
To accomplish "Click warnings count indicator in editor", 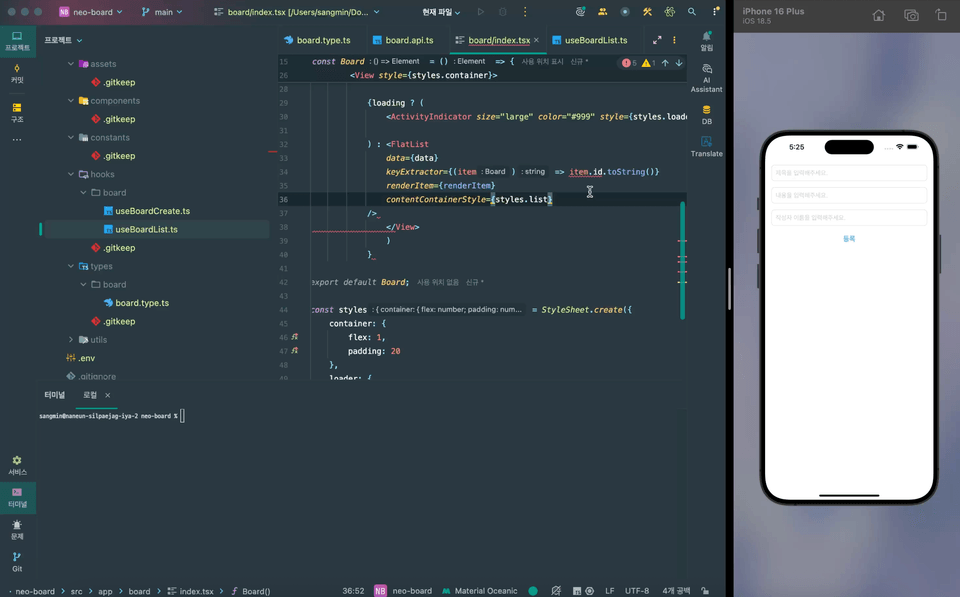I will pos(648,62).
